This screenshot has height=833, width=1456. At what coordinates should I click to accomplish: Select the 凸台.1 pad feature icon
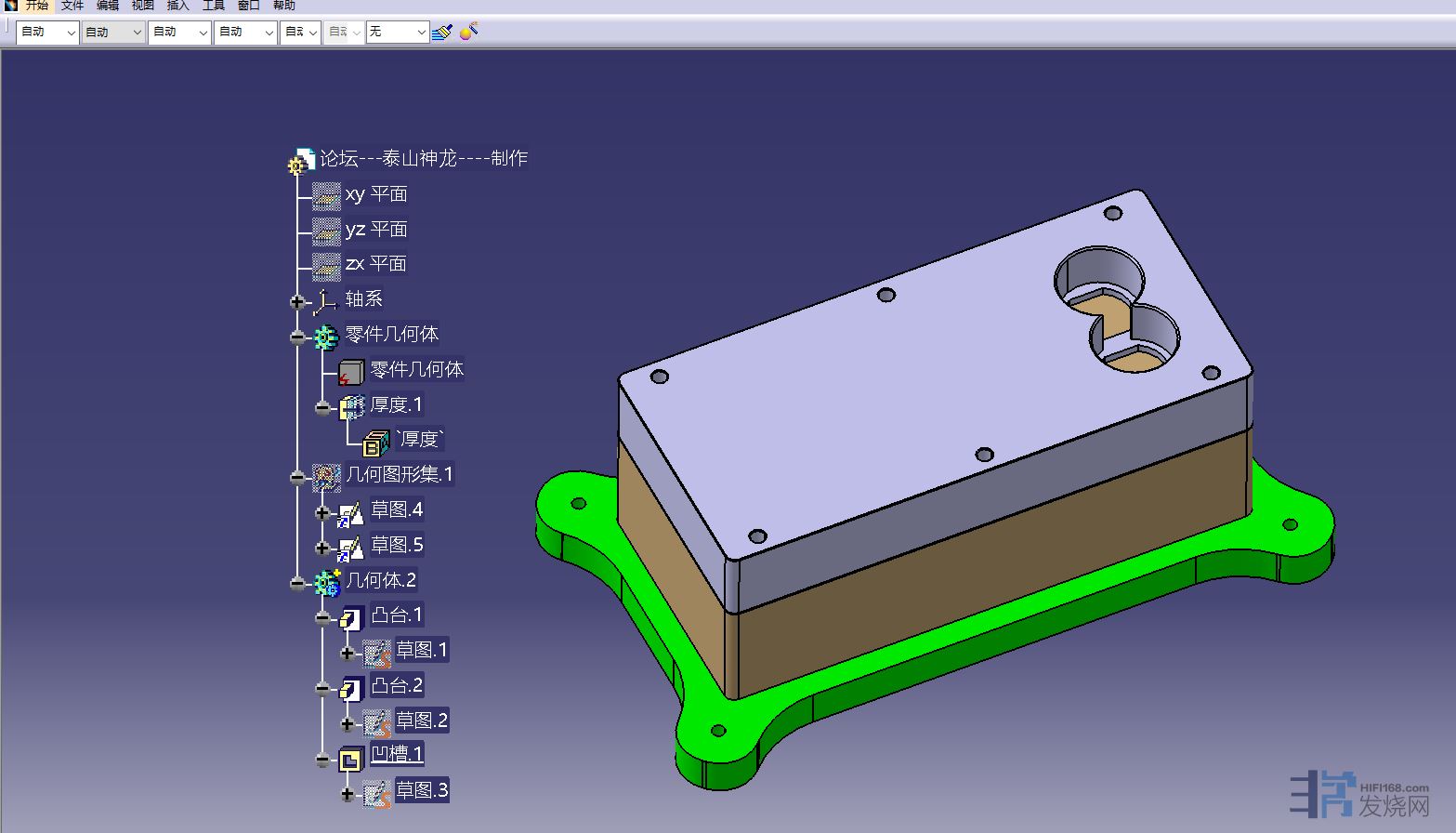[351, 616]
